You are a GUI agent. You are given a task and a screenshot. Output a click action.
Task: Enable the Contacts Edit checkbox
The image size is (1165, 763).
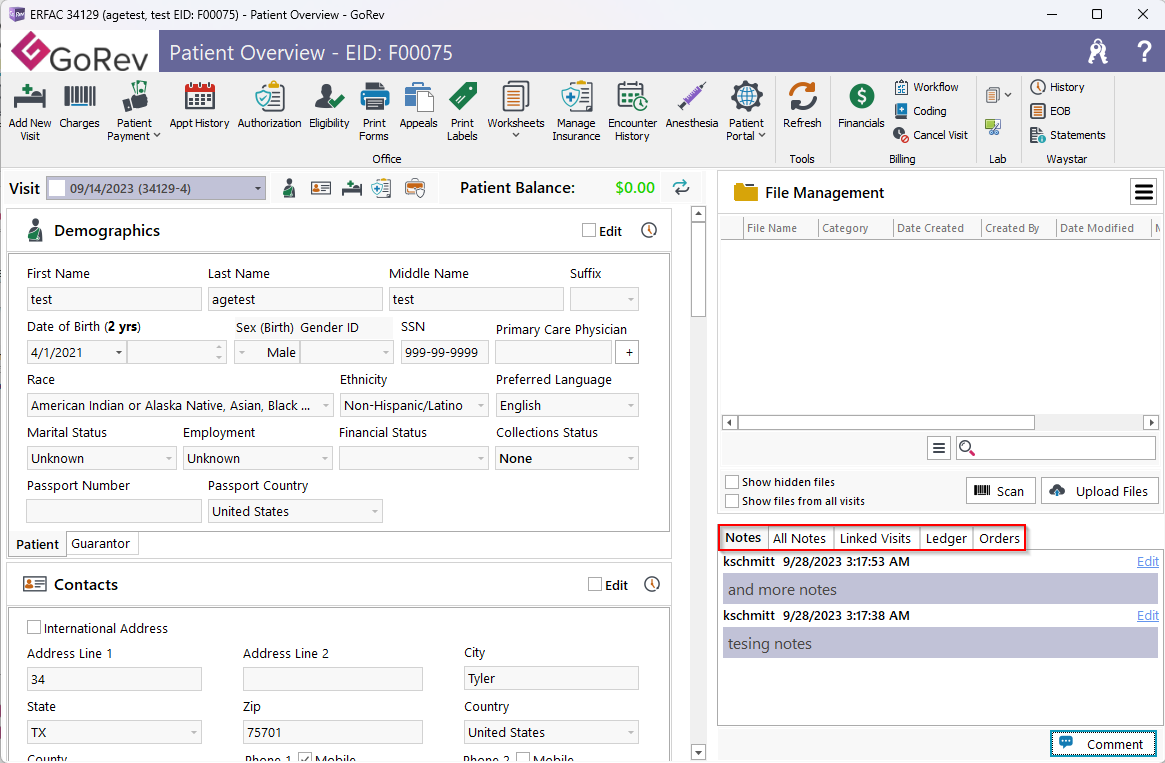[594, 585]
